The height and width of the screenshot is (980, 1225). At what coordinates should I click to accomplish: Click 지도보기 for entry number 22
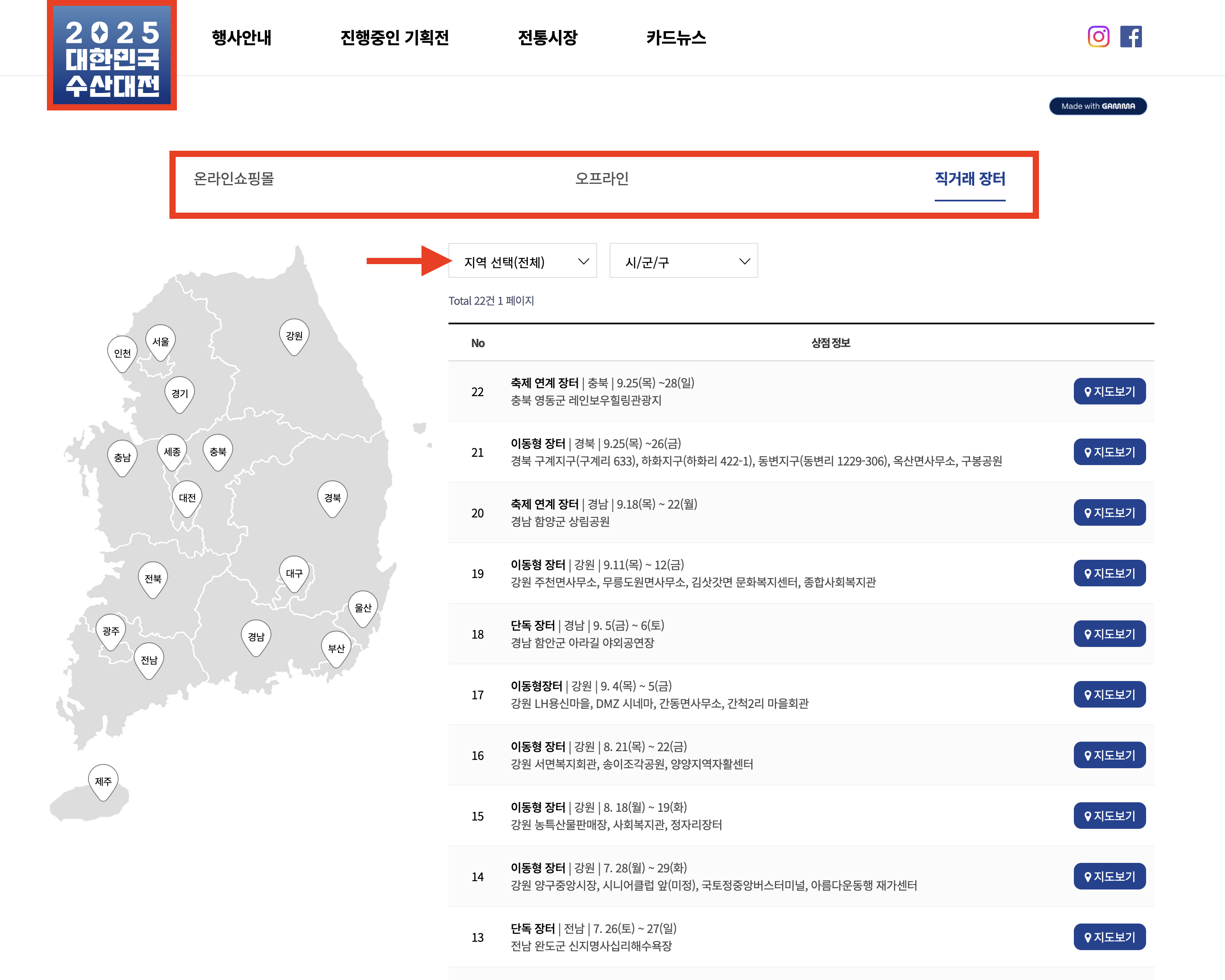(1109, 392)
